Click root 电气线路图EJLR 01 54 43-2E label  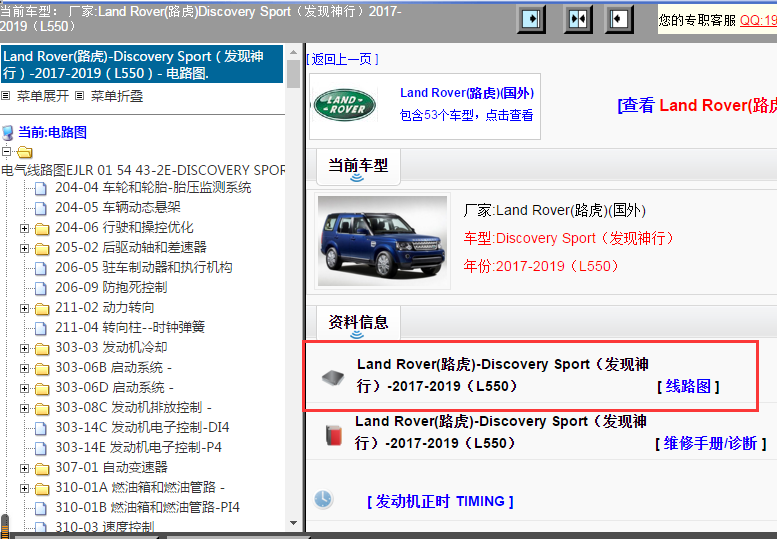tap(143, 170)
